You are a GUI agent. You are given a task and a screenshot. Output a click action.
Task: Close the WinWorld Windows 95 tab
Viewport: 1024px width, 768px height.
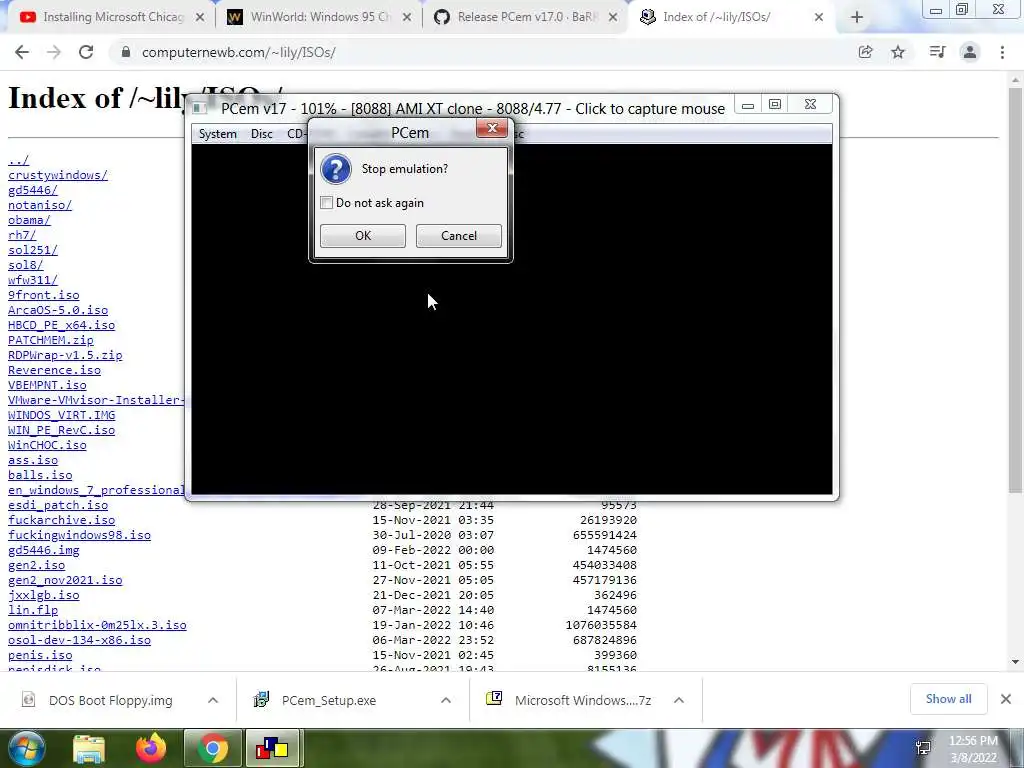(407, 18)
